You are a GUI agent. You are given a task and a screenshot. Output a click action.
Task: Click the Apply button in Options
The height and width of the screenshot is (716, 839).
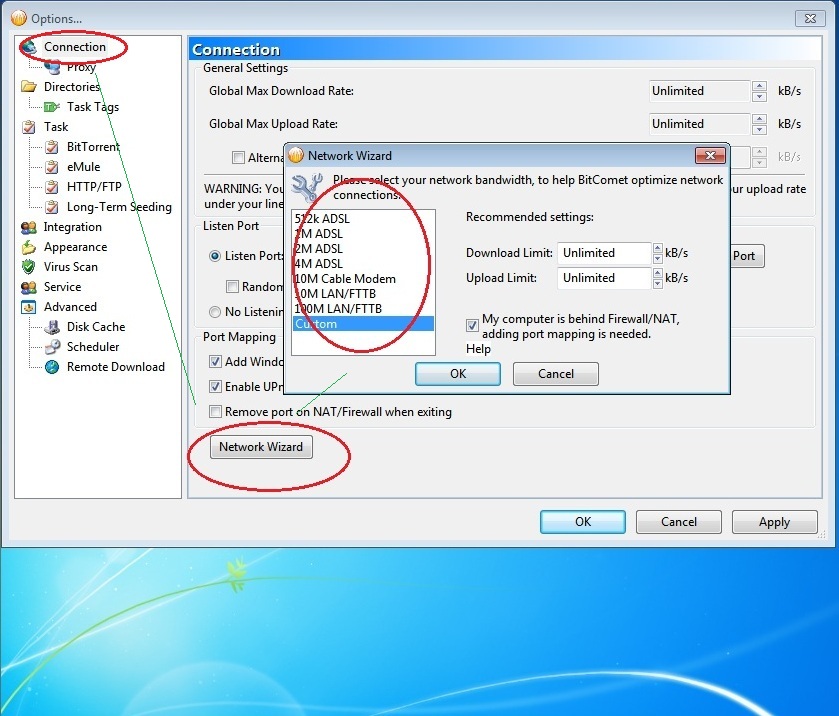(x=774, y=522)
